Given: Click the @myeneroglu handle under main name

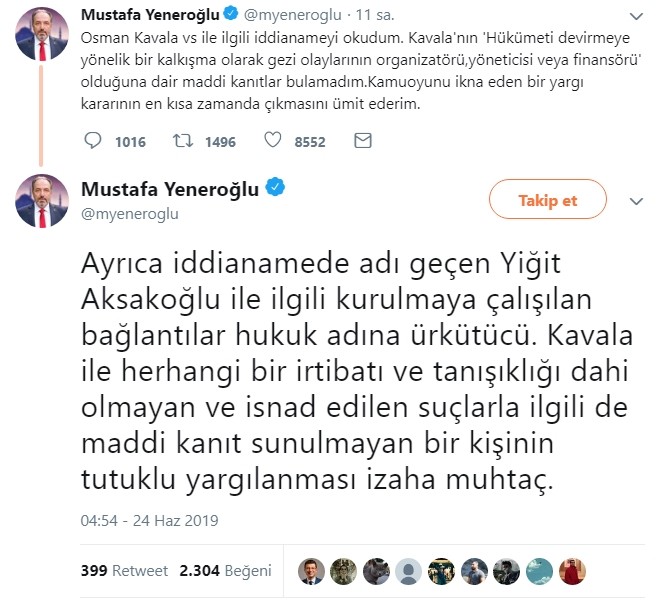Looking at the screenshot, I should [130, 214].
